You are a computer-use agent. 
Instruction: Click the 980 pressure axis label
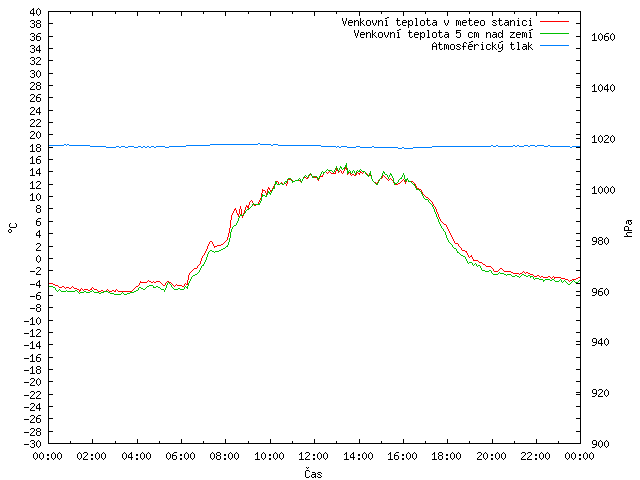(600, 241)
